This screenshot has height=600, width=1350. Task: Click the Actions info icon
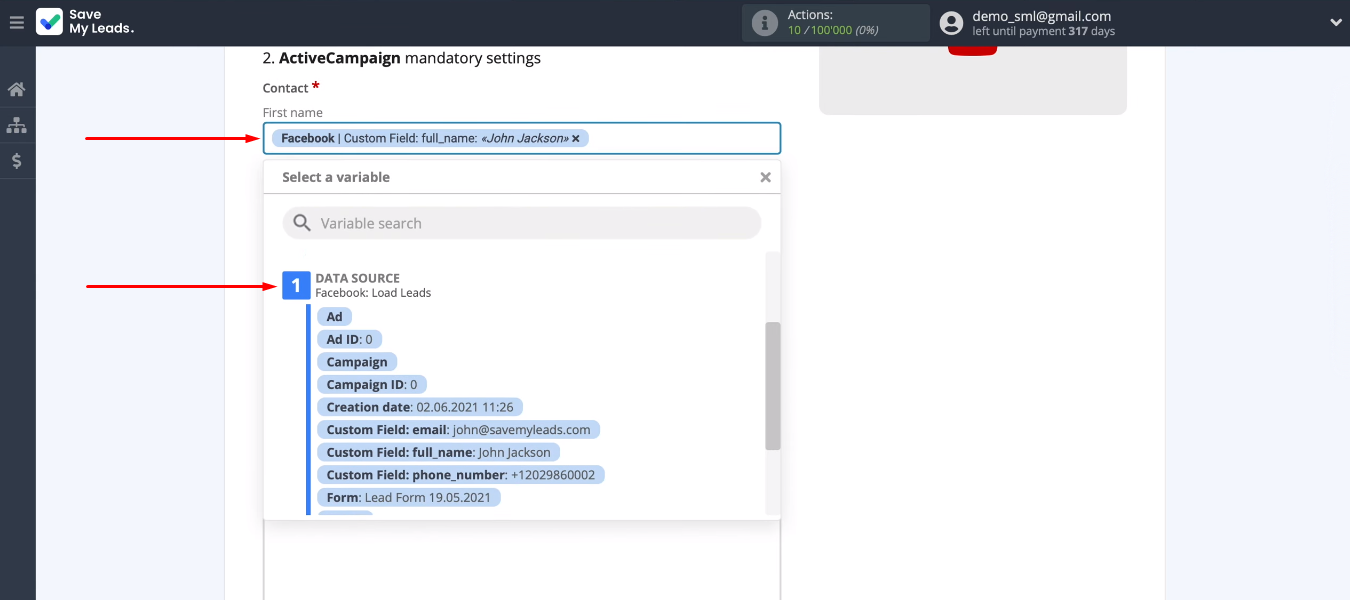tap(764, 23)
